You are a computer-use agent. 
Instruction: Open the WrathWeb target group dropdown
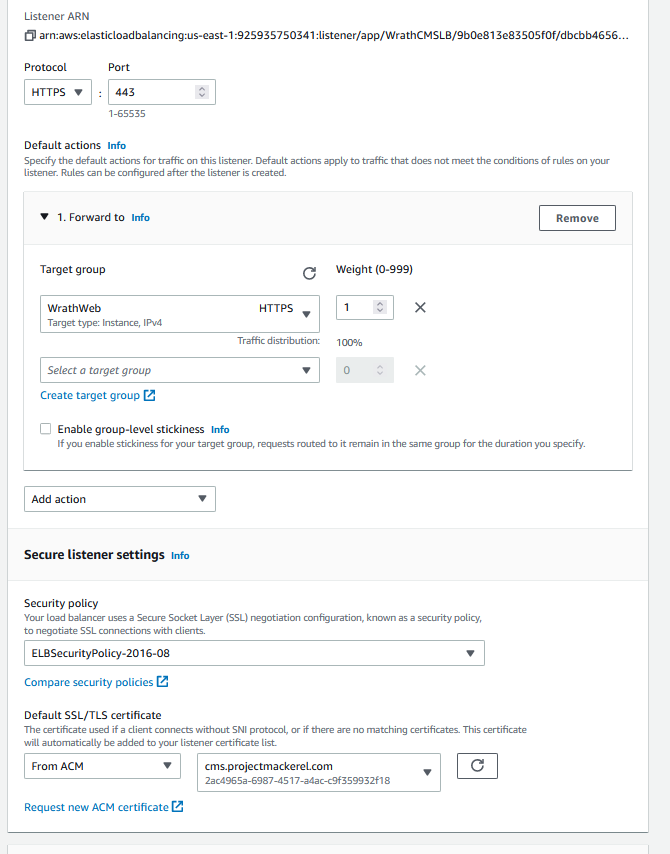pyautogui.click(x=180, y=313)
